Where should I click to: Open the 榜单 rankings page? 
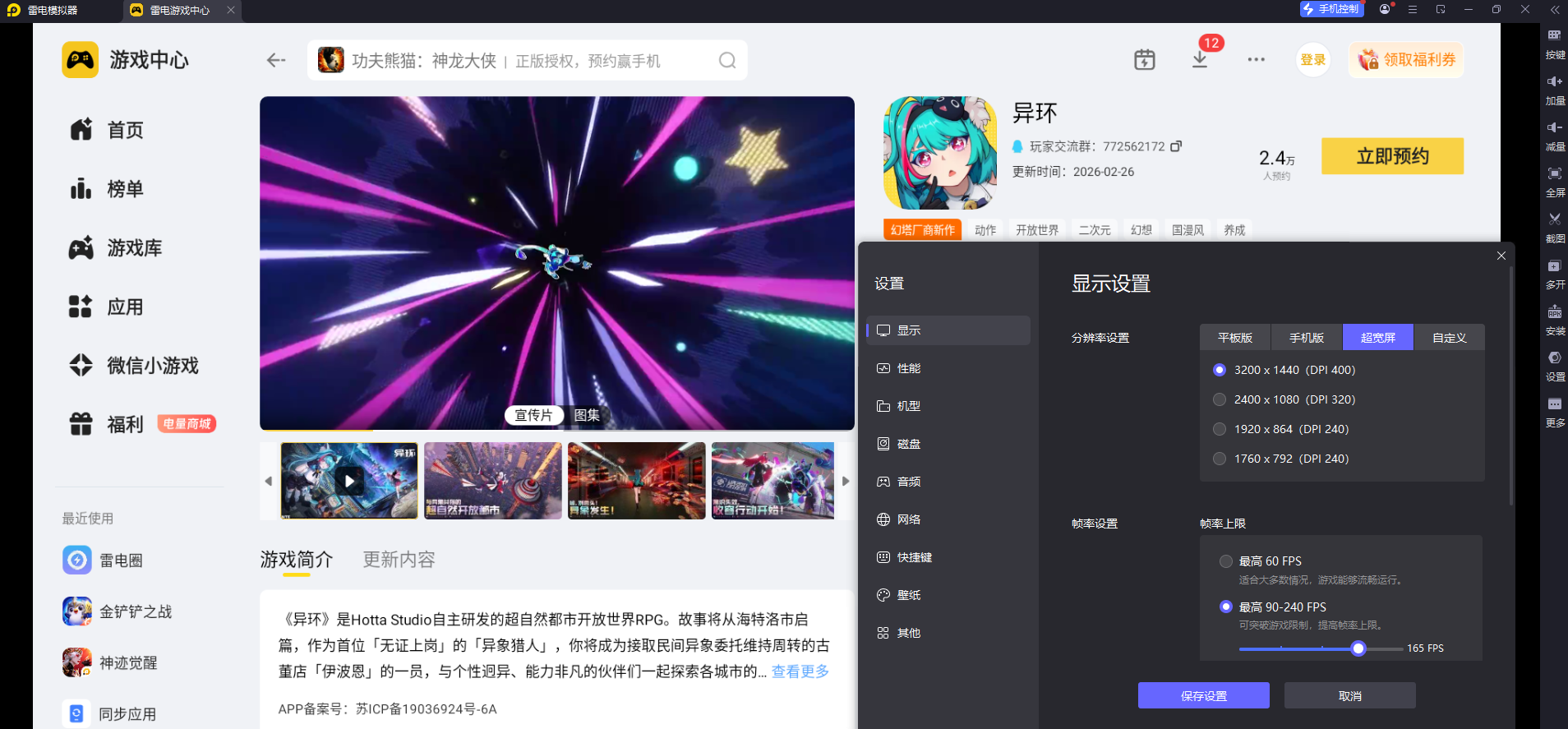(x=107, y=189)
